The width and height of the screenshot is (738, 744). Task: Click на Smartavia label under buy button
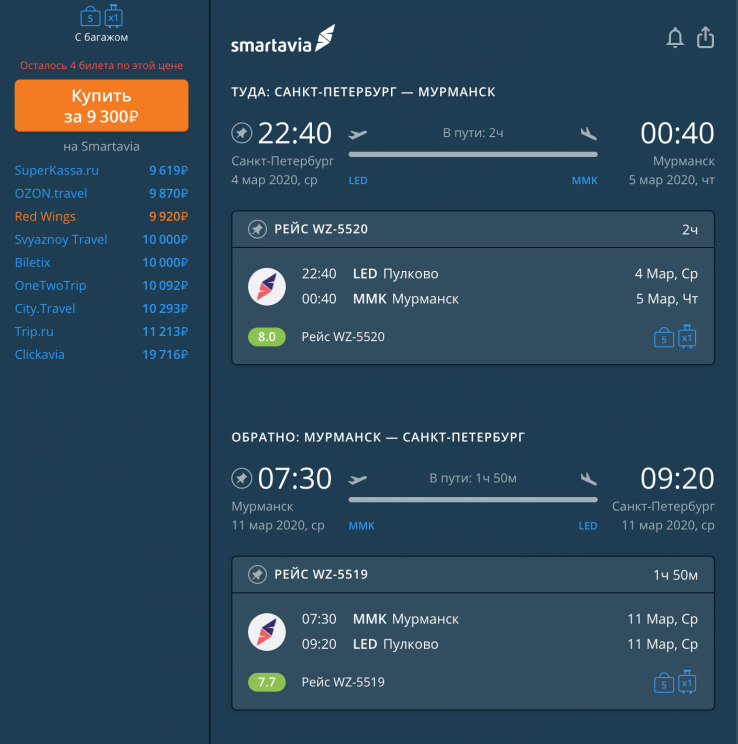point(101,147)
